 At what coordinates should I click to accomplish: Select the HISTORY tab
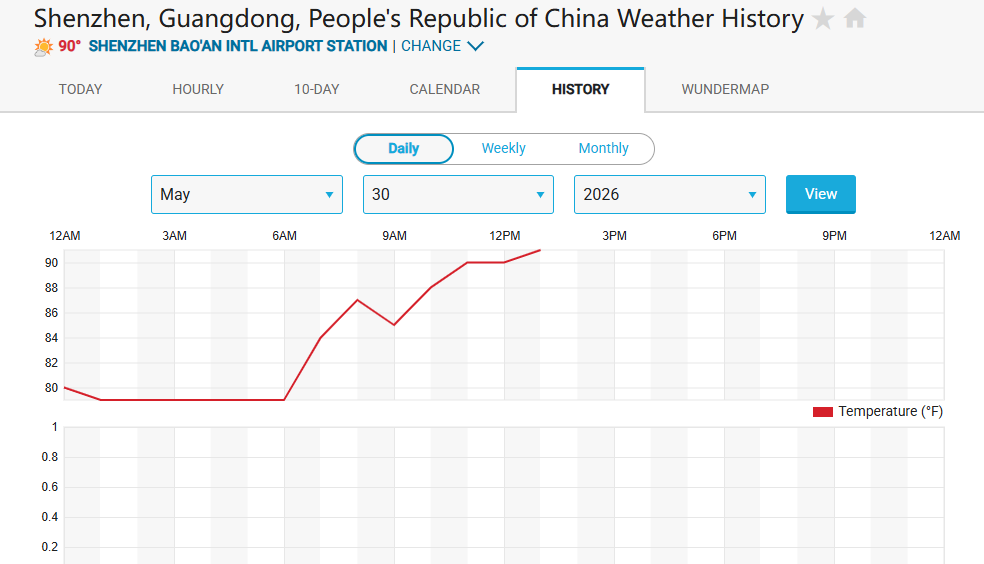point(580,90)
